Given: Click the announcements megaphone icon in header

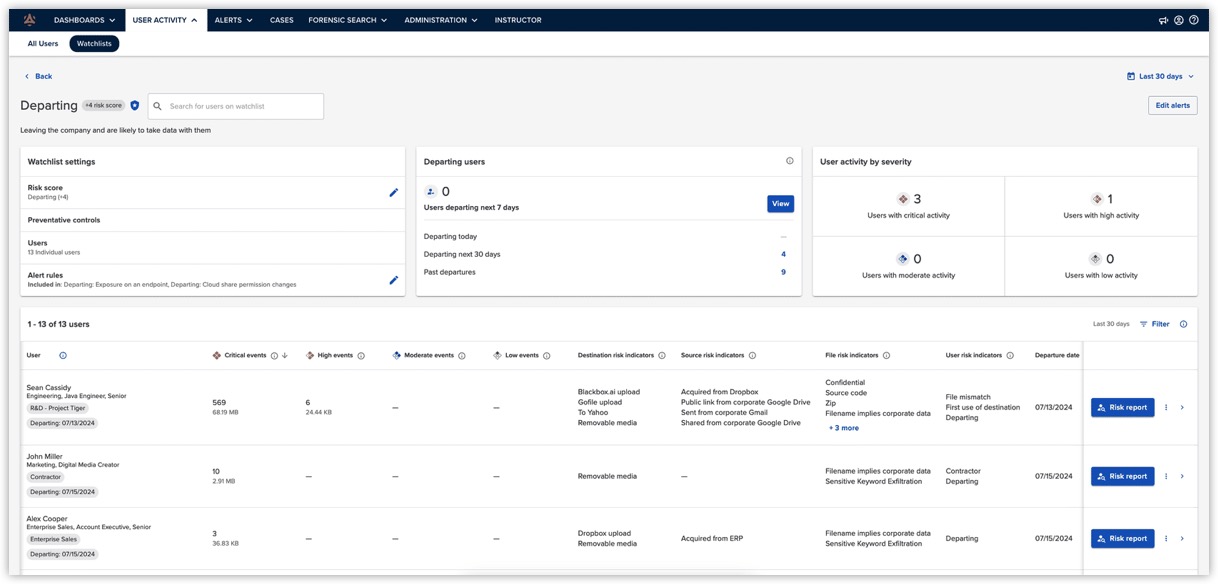Looking at the screenshot, I should click(x=1163, y=20).
